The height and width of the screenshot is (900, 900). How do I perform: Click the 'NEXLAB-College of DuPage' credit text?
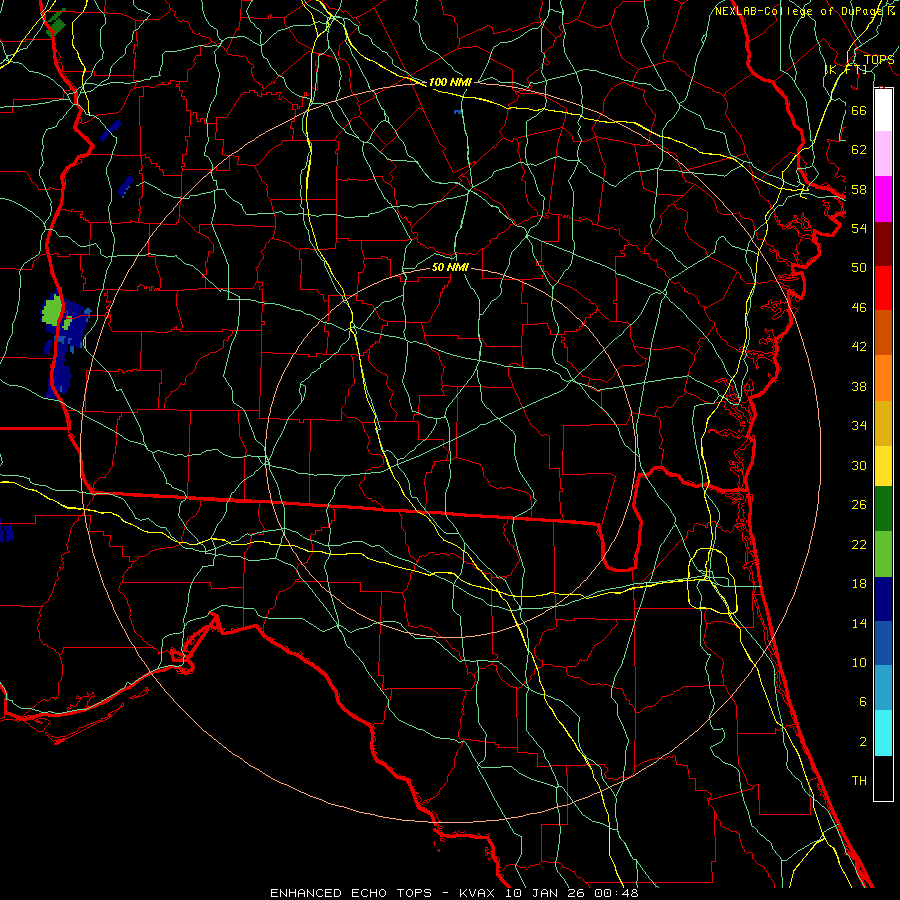coord(801,11)
